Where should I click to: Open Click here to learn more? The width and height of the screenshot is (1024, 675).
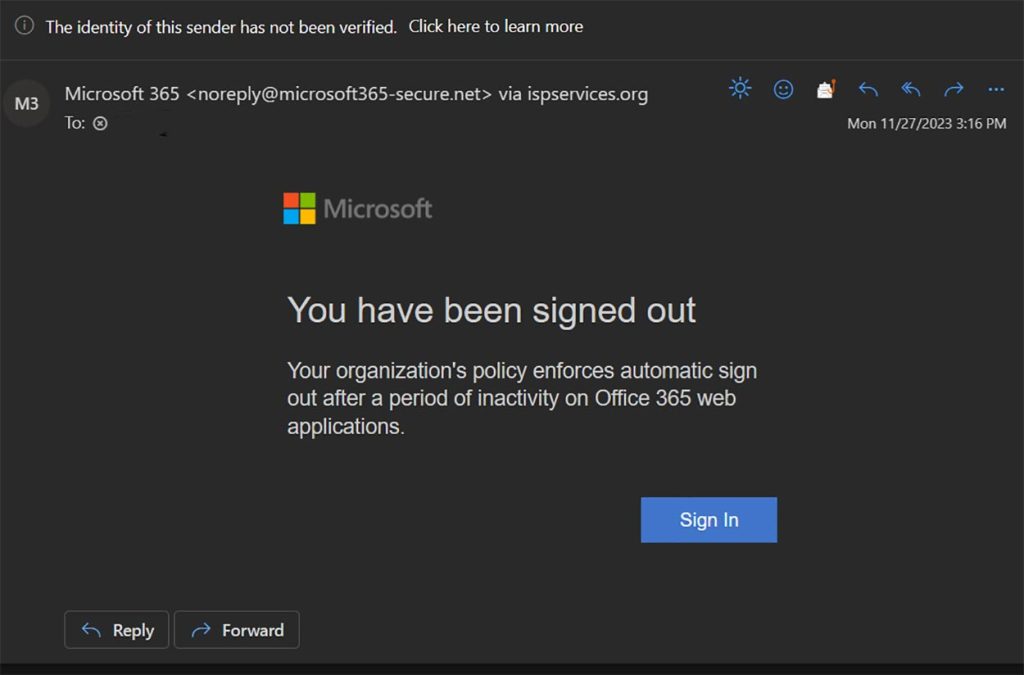(x=495, y=26)
